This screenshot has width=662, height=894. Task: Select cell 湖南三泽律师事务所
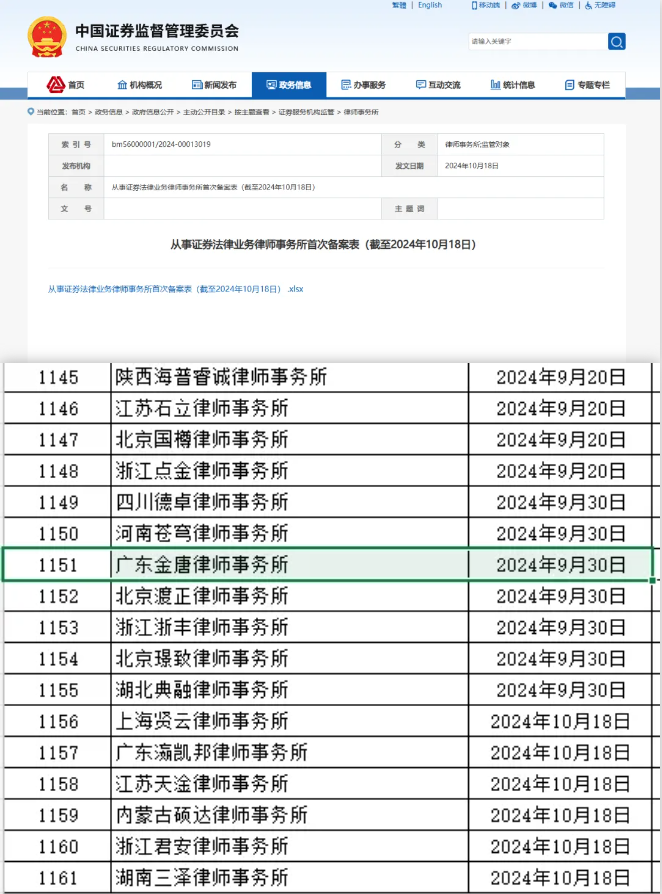[290, 877]
